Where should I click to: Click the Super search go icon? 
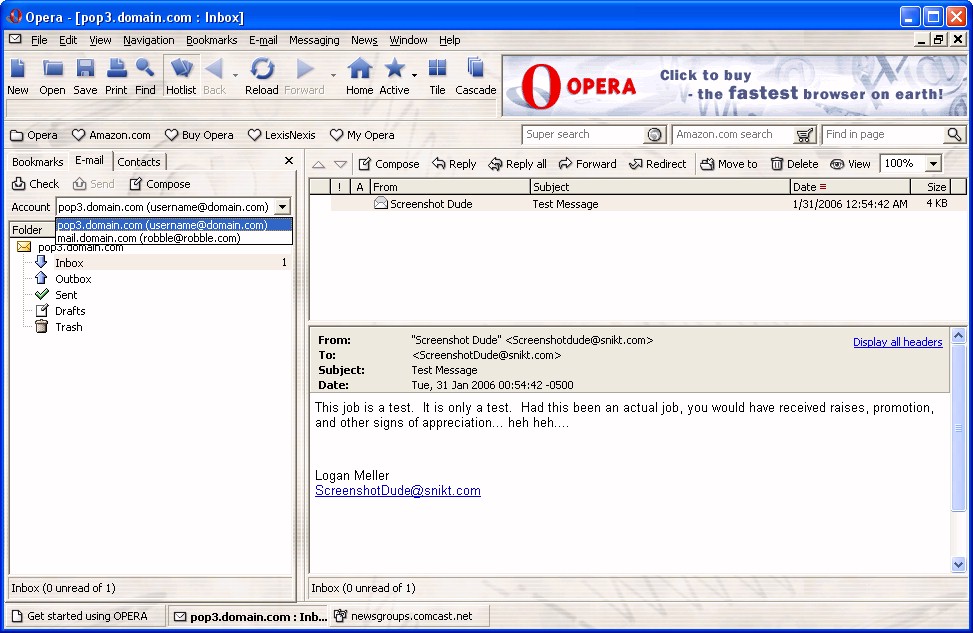click(x=655, y=135)
